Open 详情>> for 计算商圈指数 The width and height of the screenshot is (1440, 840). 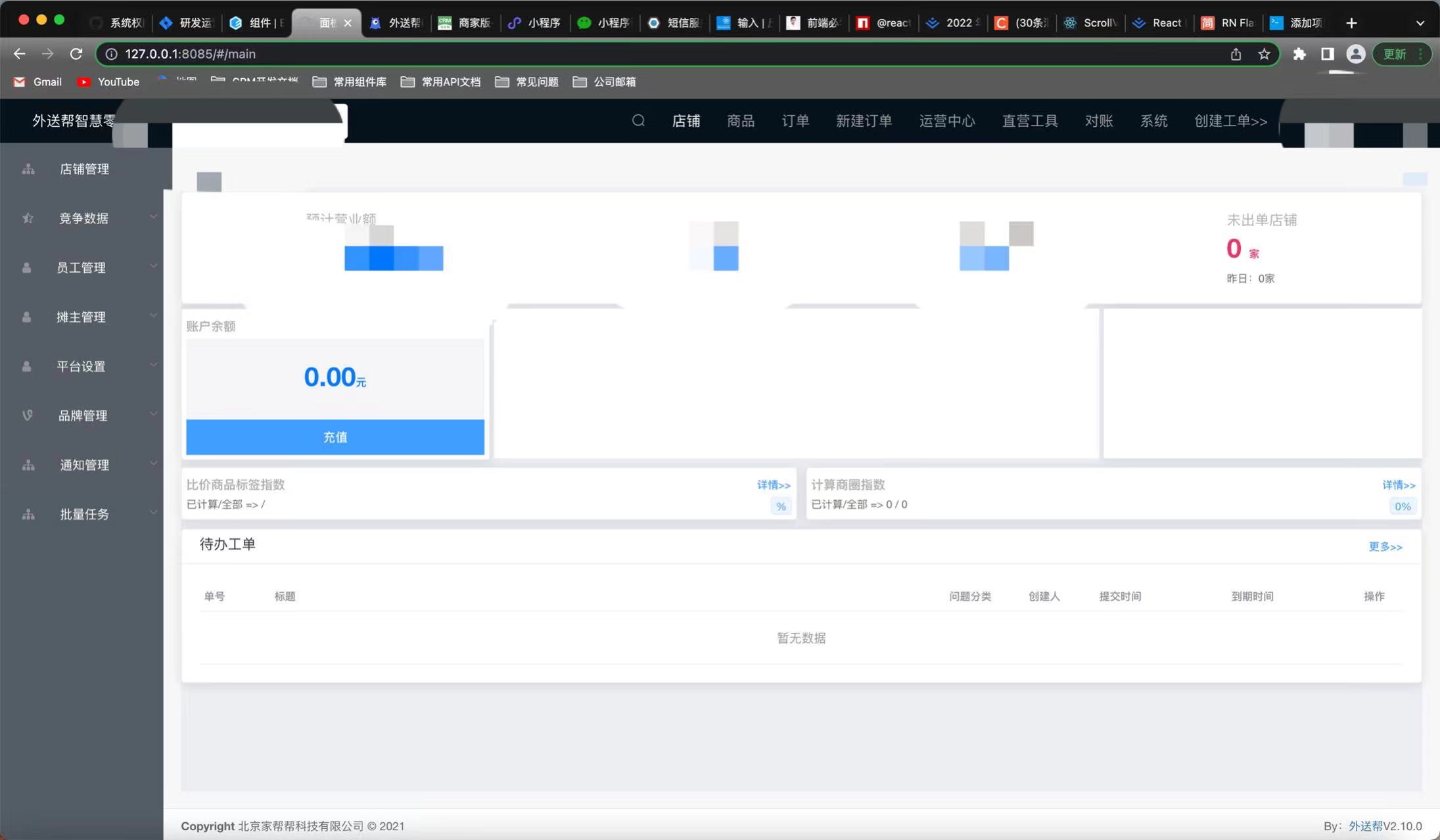(1399, 485)
